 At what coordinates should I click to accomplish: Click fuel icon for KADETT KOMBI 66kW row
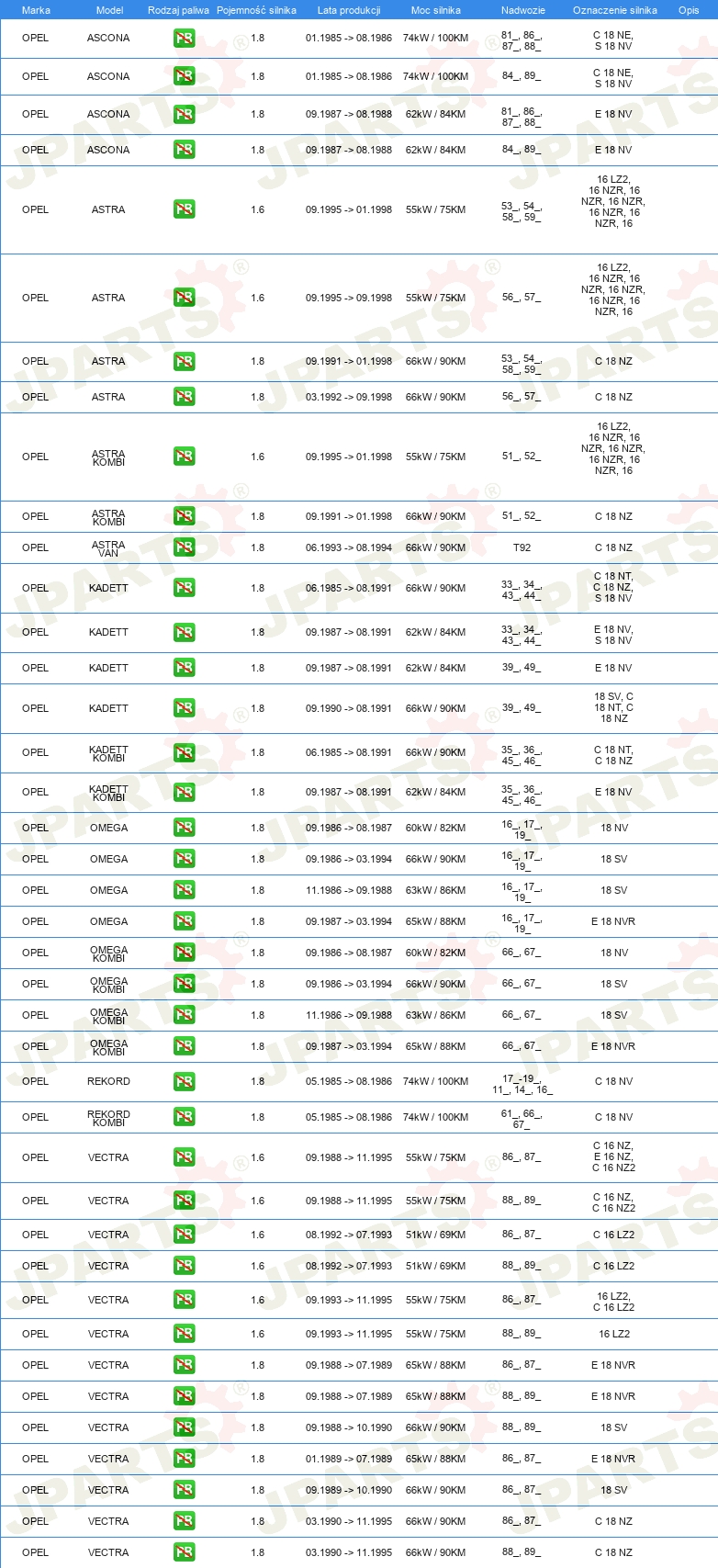pos(184,752)
